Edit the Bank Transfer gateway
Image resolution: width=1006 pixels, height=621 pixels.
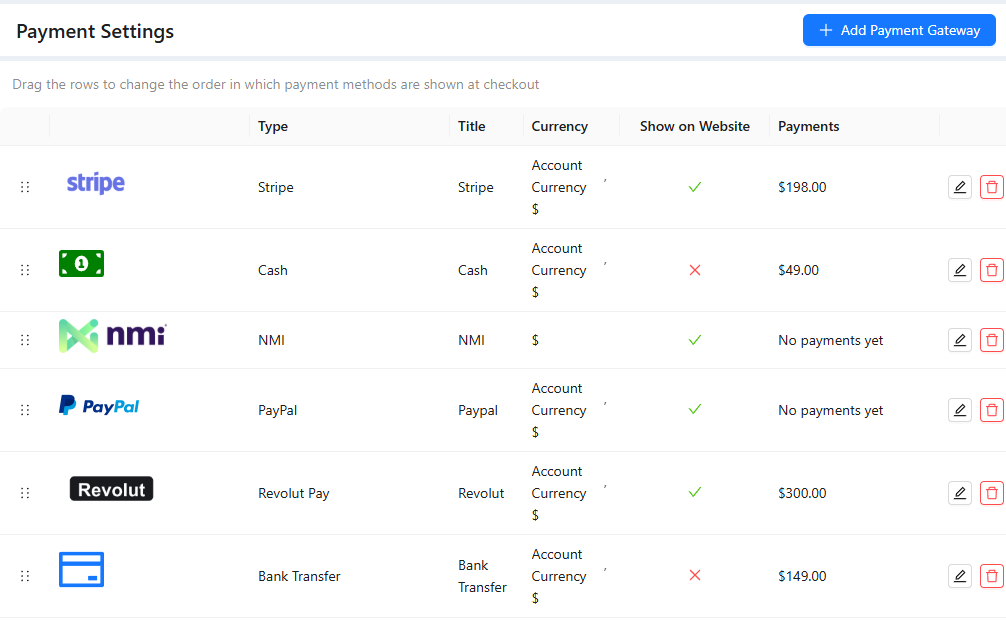960,576
